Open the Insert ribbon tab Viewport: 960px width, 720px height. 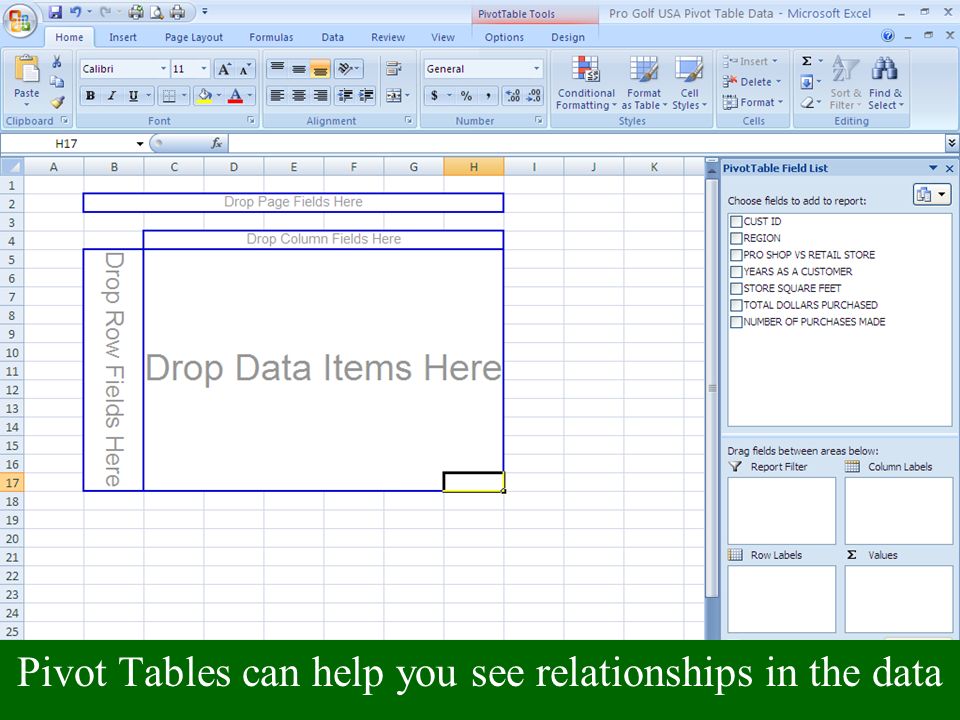[123, 37]
